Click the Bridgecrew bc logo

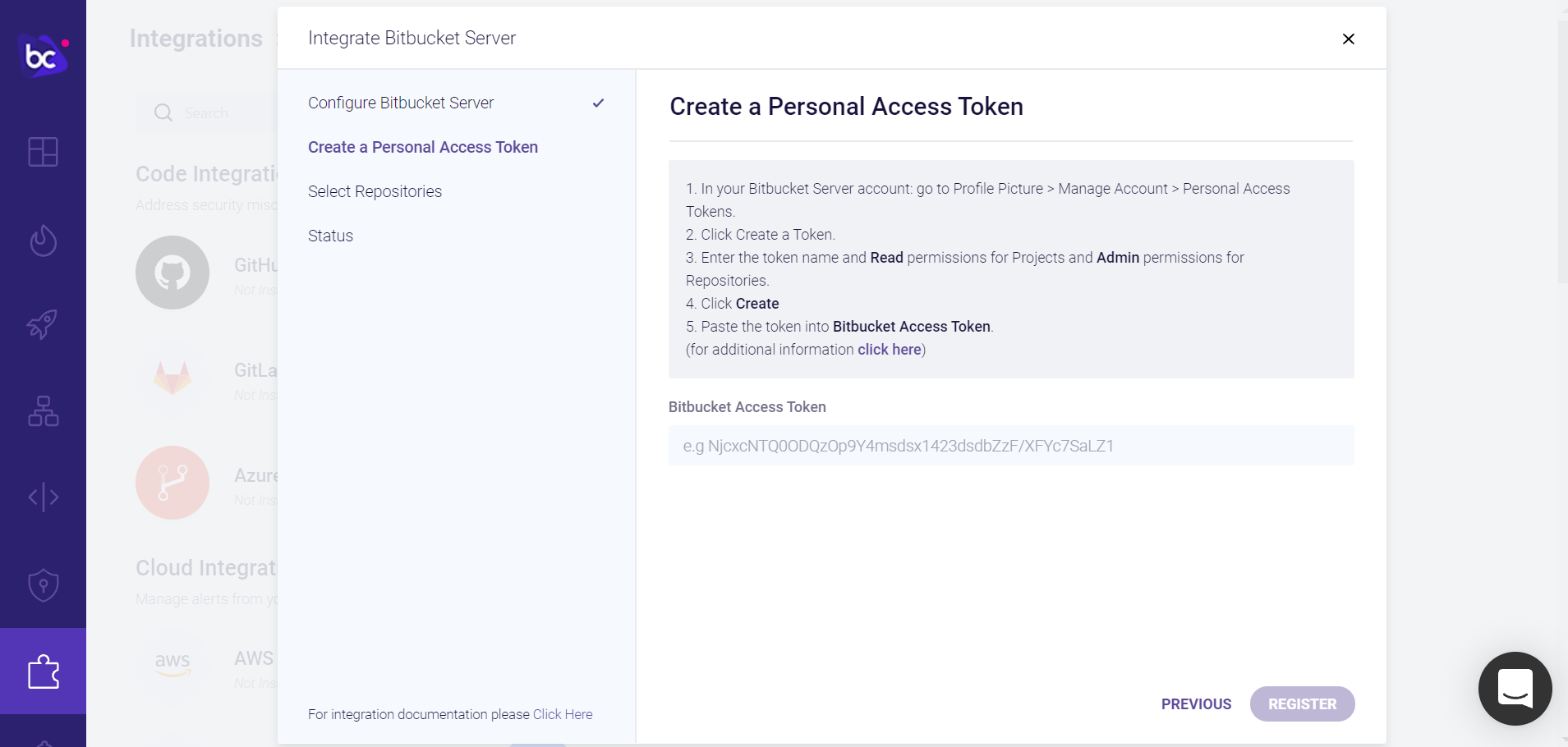(x=43, y=56)
